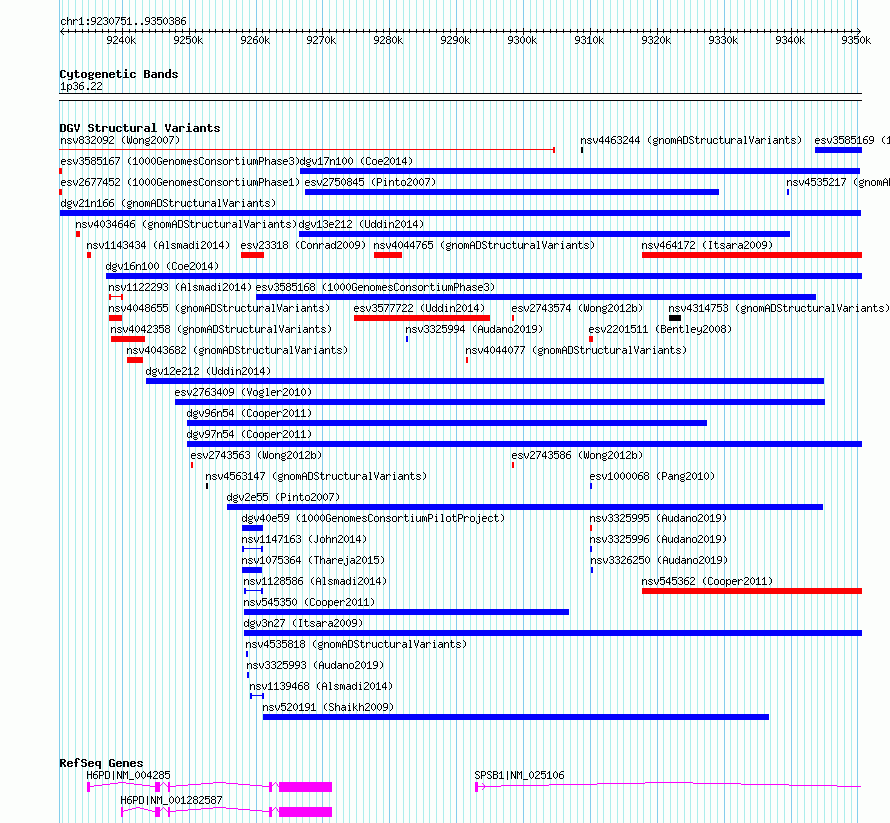This screenshot has height=823, width=890.
Task: Click esv3585167 1000GenomesConsortiumPhase3 label
Action: (179, 161)
